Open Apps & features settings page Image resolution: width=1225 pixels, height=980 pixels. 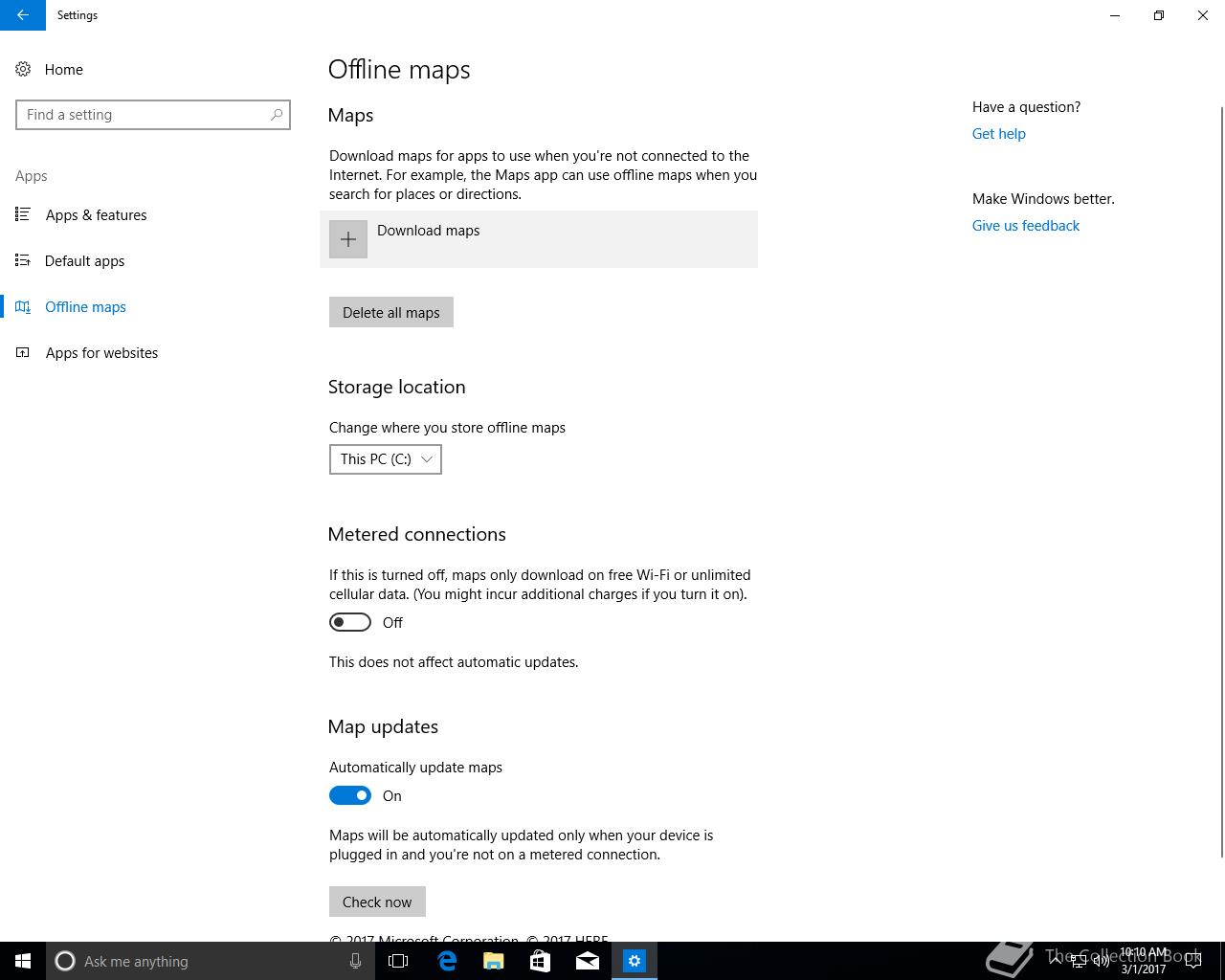point(96,214)
